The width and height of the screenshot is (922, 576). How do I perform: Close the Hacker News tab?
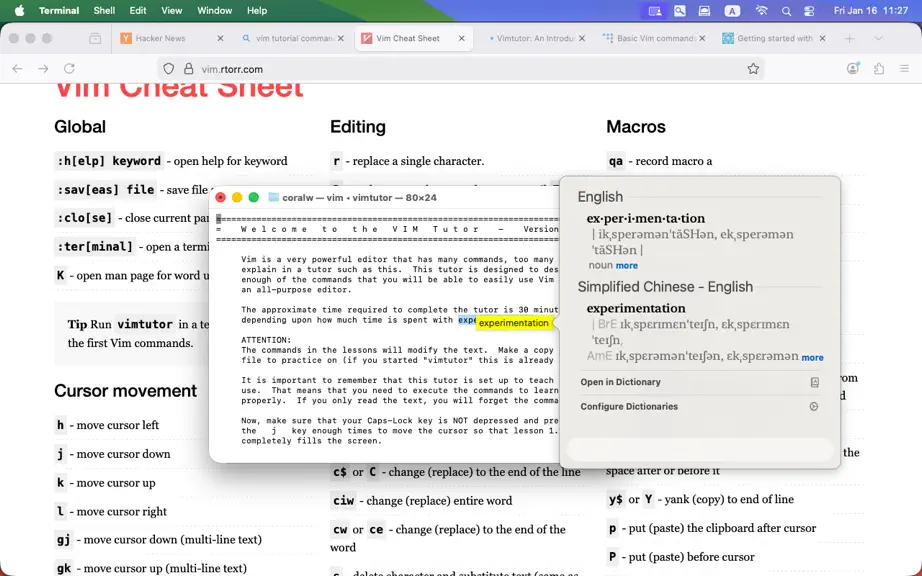pyautogui.click(x=220, y=38)
